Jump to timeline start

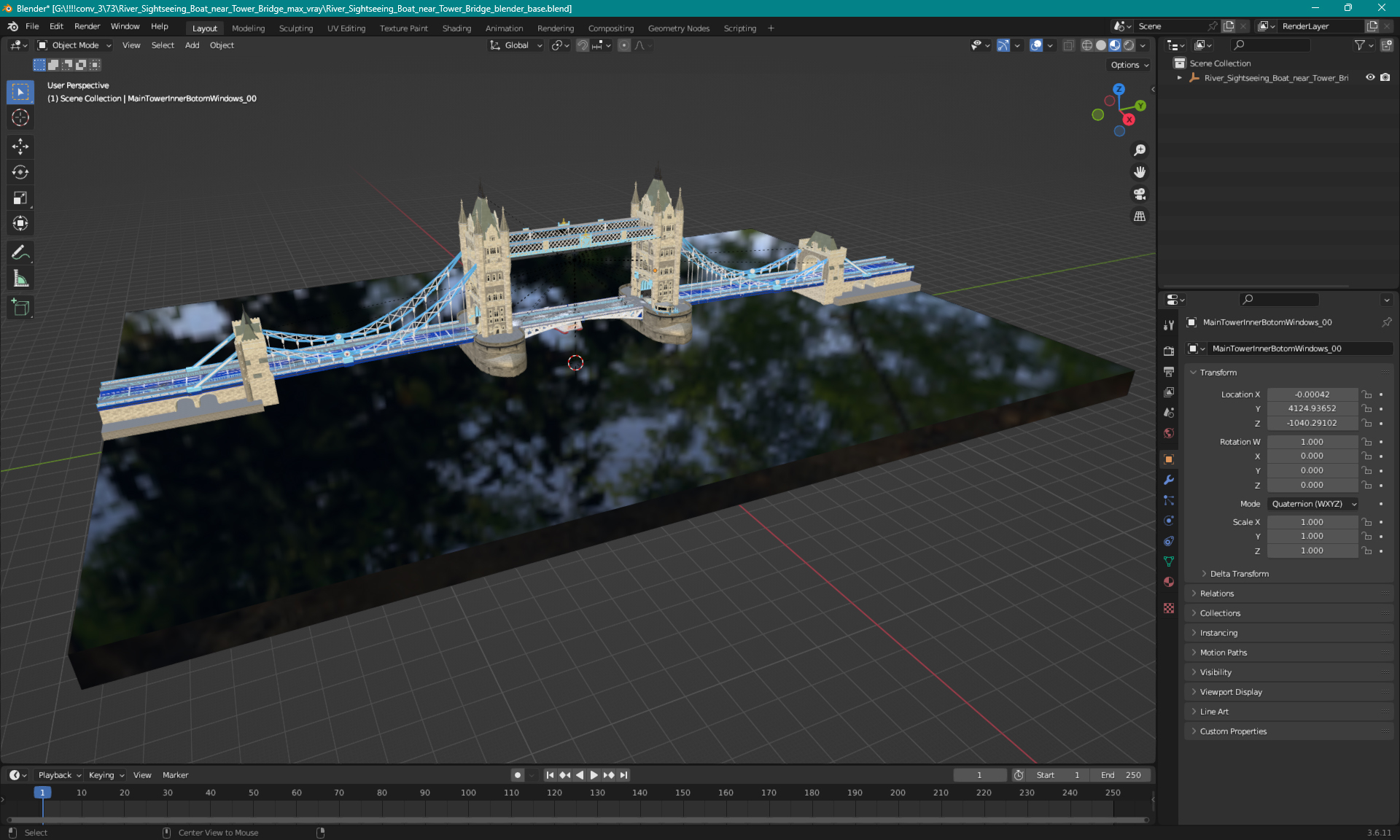point(550,775)
